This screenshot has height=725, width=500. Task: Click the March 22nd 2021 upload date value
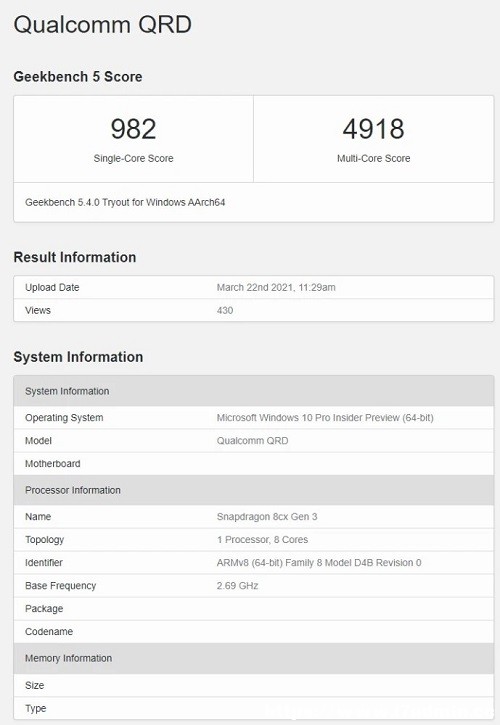tap(276, 287)
